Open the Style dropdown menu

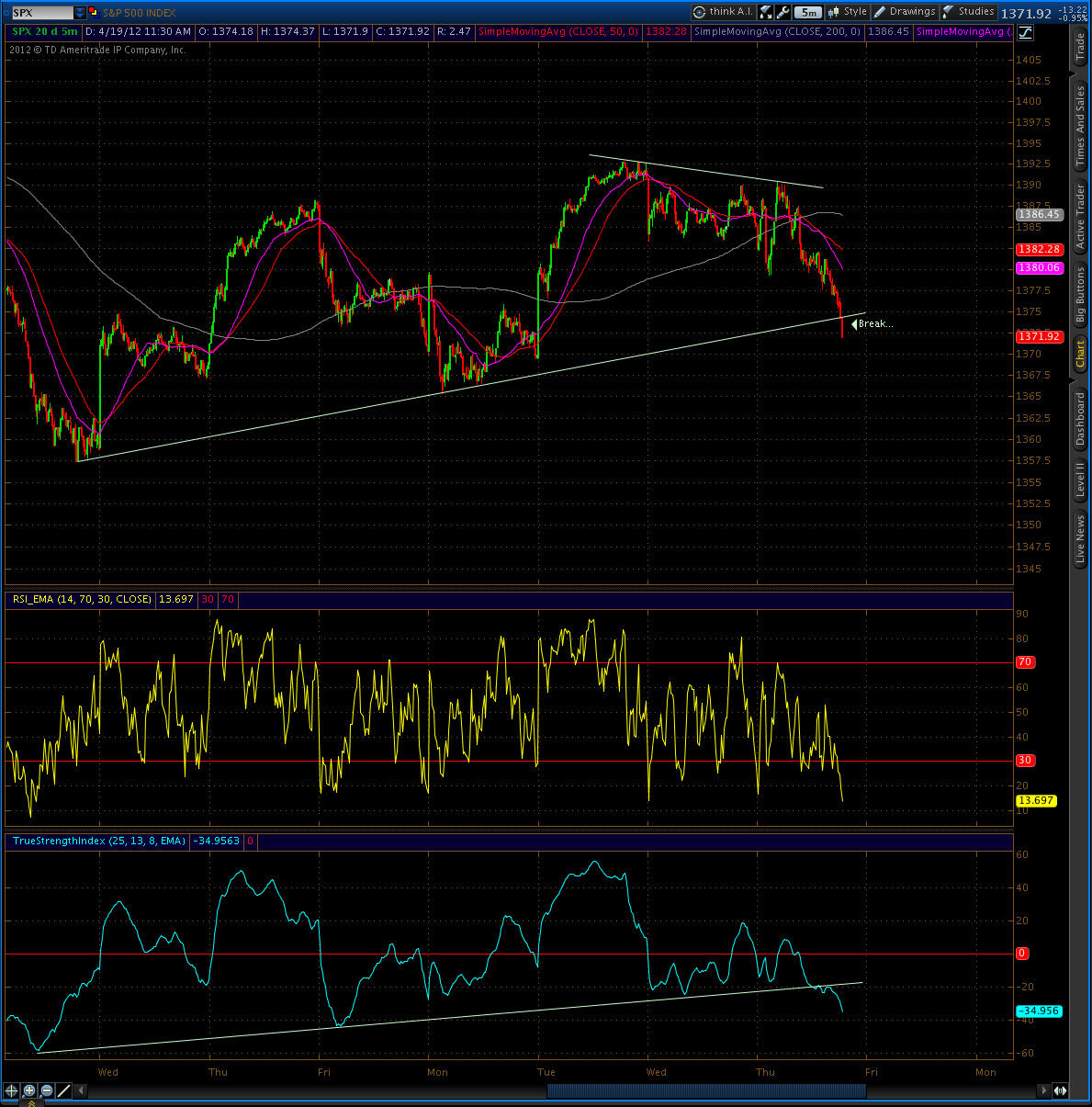pyautogui.click(x=847, y=12)
